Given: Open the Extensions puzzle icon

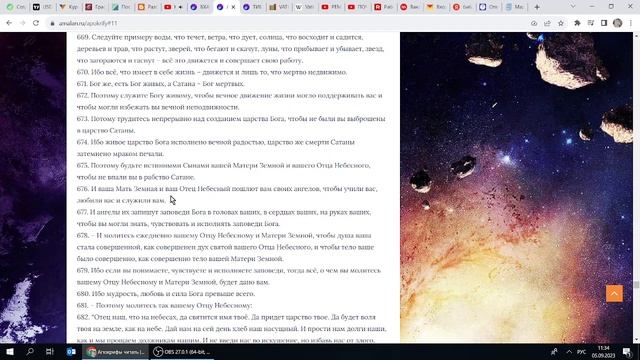Looking at the screenshot, I should pyautogui.click(x=577, y=23).
